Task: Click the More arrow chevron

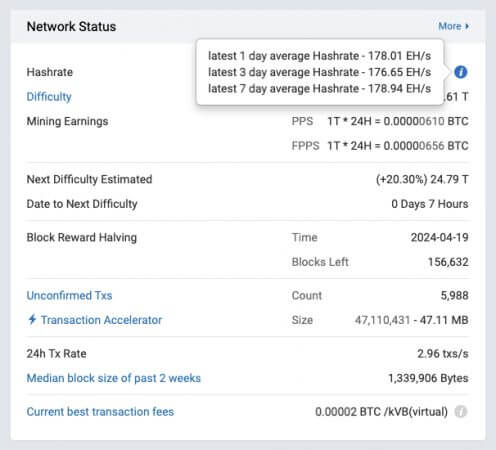Action: [467, 26]
